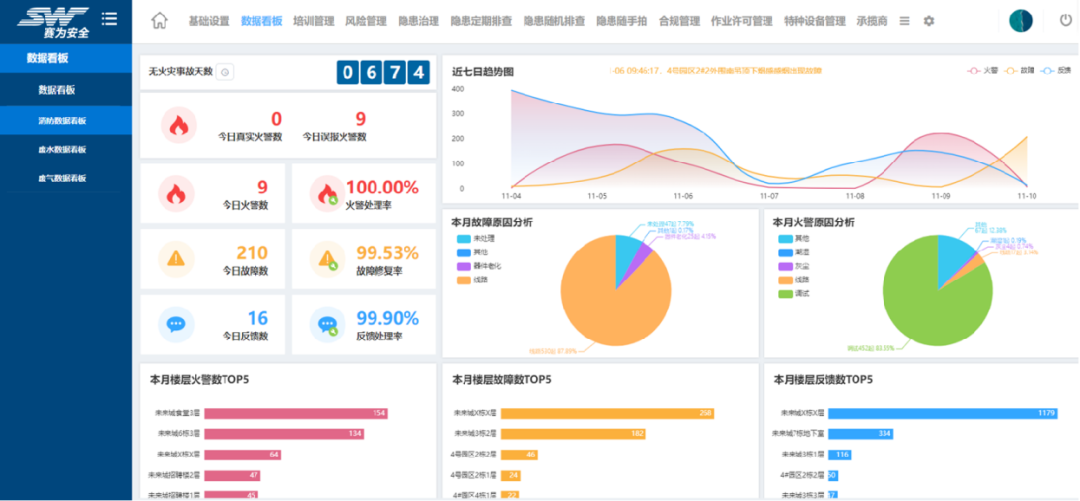1080x501 pixels.
Task: Open the settings gear in top bar
Action: [929, 21]
